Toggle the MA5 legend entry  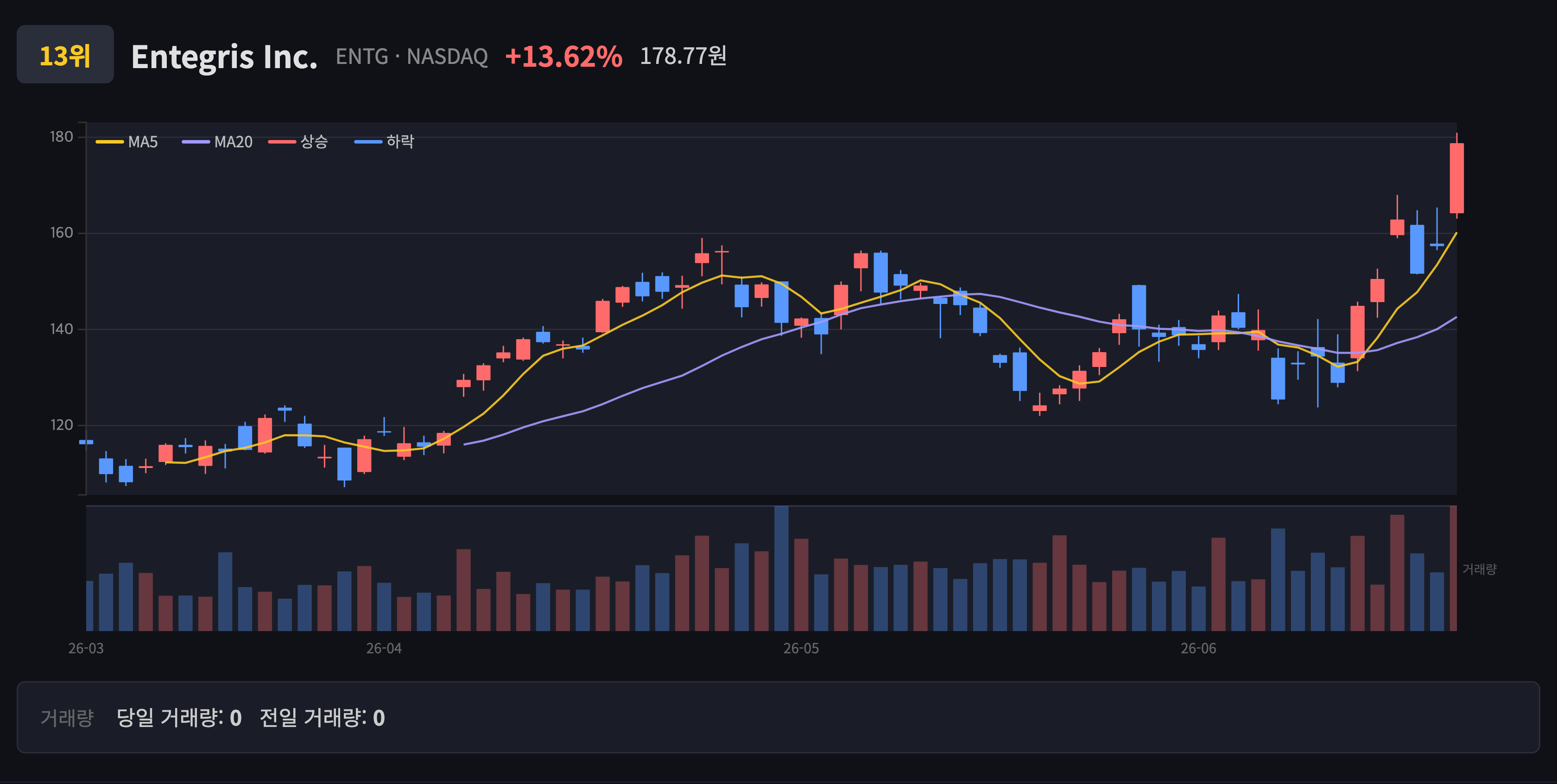pyautogui.click(x=127, y=142)
